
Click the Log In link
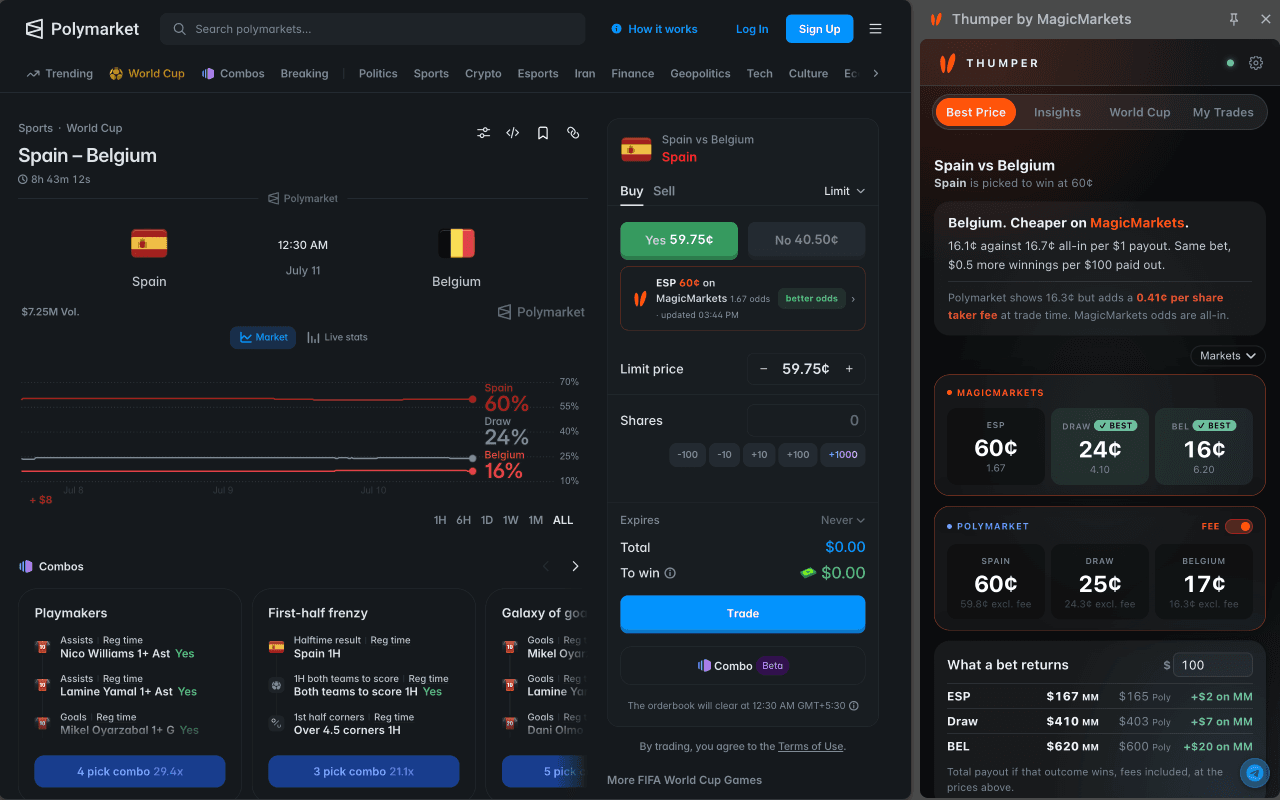tap(752, 29)
